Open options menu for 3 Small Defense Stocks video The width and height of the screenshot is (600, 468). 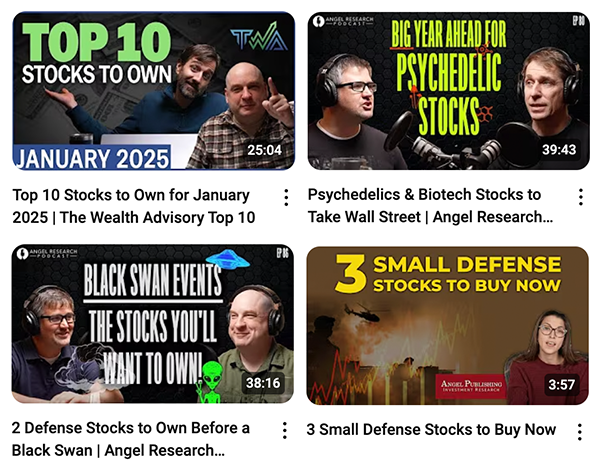point(580,432)
